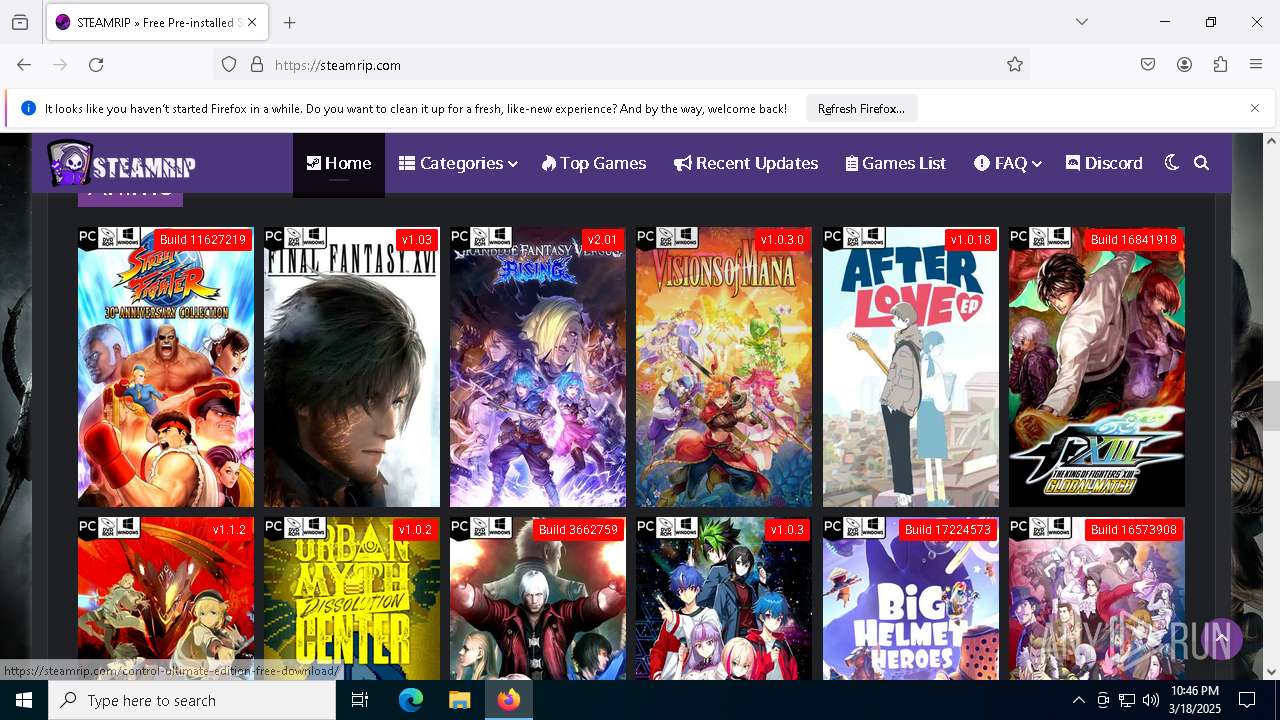Viewport: 1280px width, 720px height.
Task: Open the site search magnifier icon
Action: pyautogui.click(x=1202, y=163)
